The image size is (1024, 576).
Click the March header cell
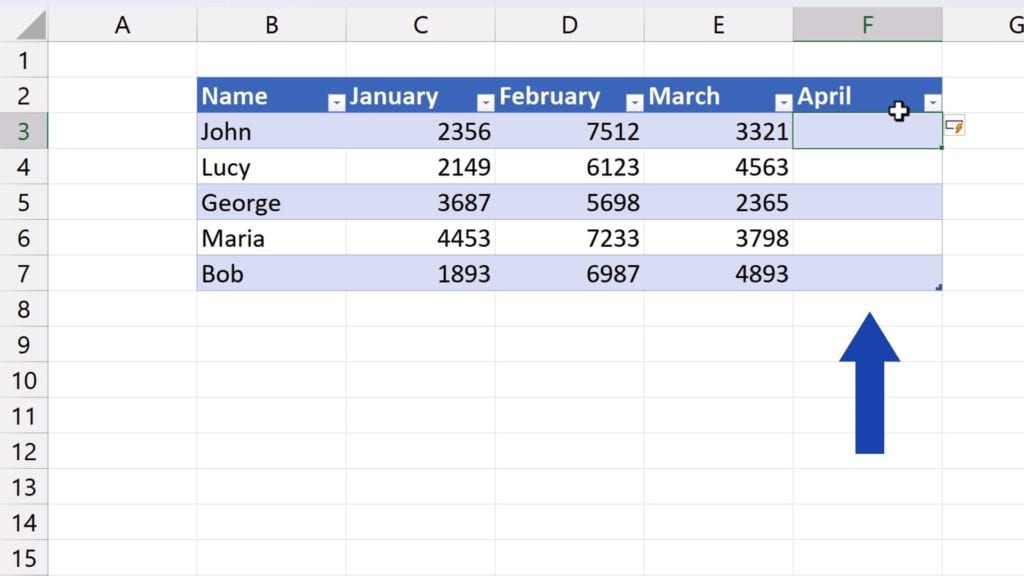tap(718, 95)
